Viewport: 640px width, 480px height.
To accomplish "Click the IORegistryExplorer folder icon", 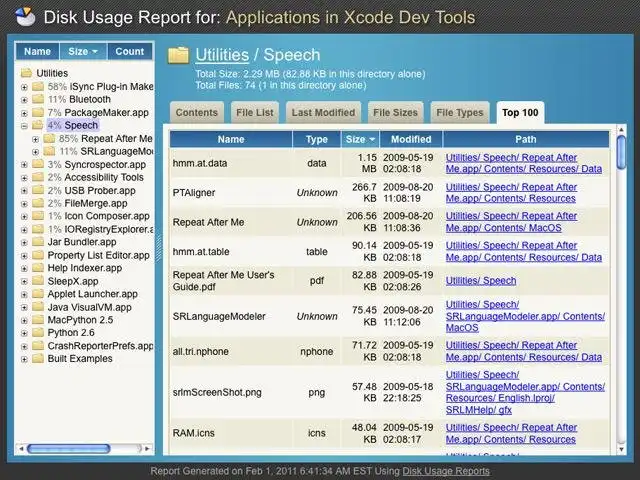I will [38, 229].
